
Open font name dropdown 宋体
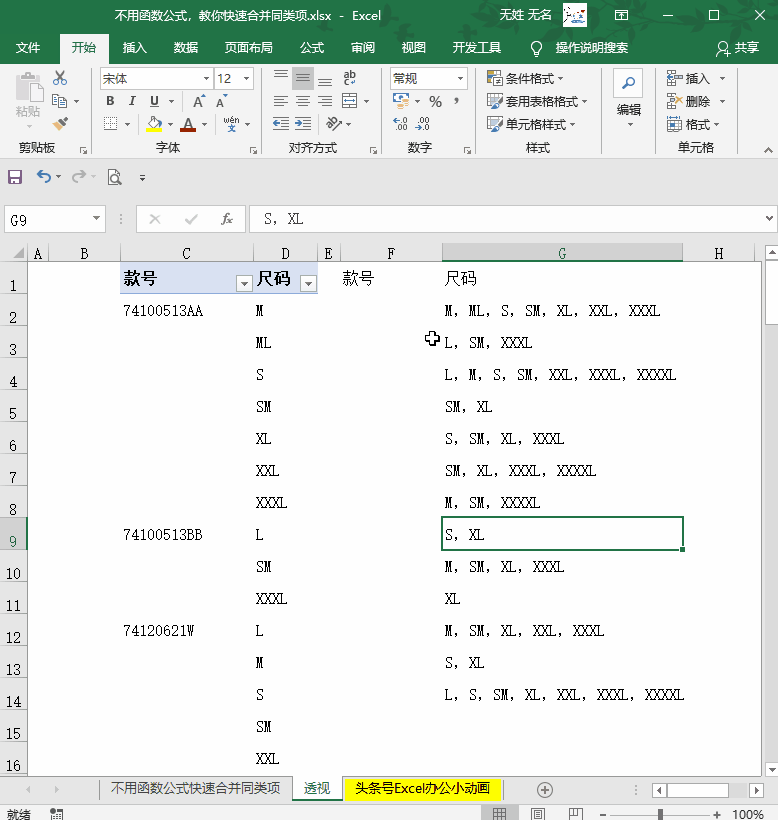pyautogui.click(x=207, y=78)
